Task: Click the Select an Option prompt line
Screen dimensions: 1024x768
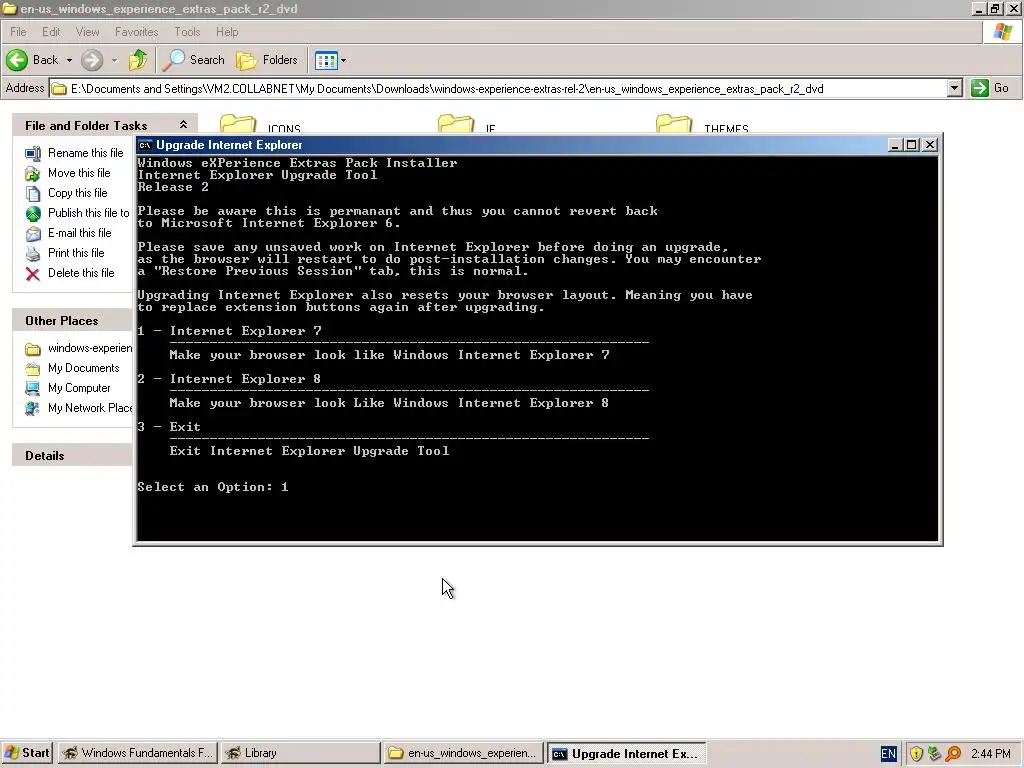Action: [213, 487]
